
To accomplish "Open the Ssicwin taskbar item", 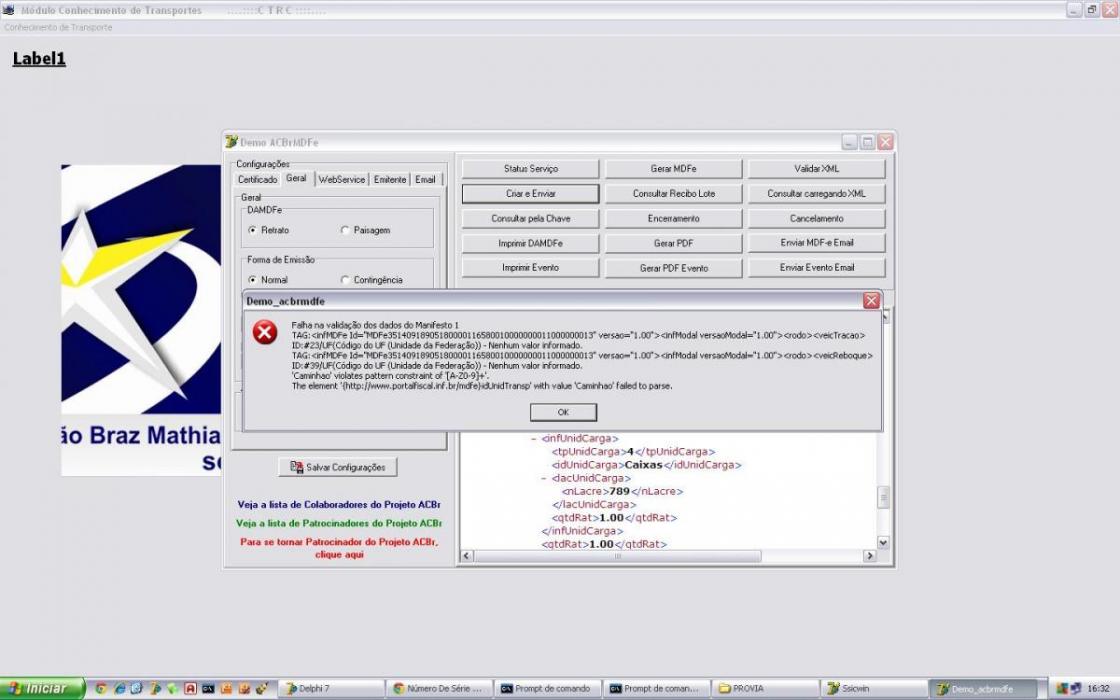I will coord(874,689).
